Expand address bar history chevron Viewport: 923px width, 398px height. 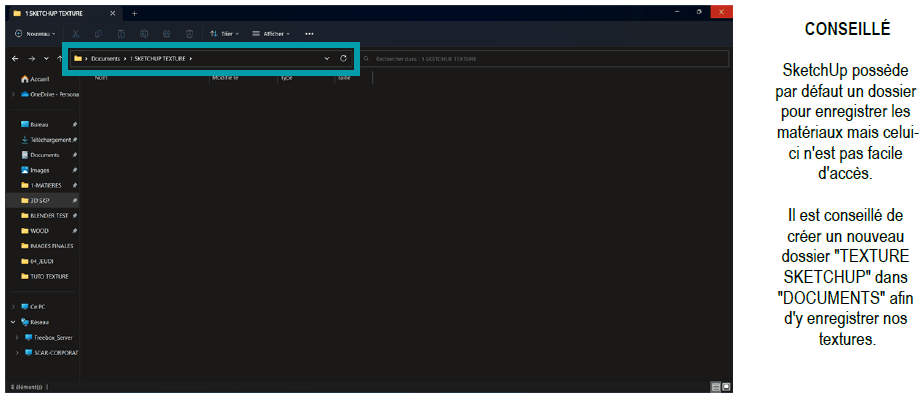click(x=327, y=59)
